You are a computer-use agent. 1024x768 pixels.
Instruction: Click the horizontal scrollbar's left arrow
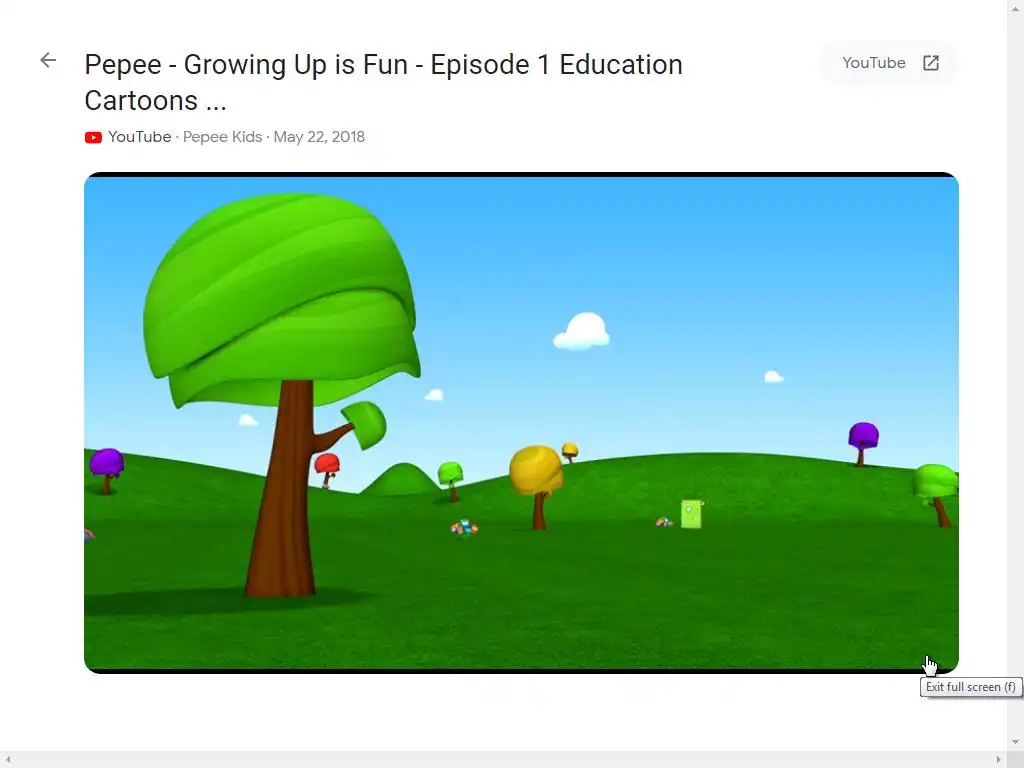pos(8,760)
